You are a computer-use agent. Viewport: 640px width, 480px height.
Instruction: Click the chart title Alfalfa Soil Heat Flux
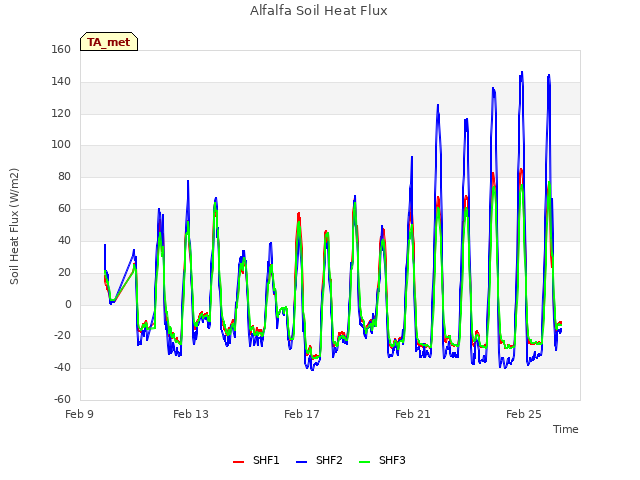pyautogui.click(x=319, y=11)
